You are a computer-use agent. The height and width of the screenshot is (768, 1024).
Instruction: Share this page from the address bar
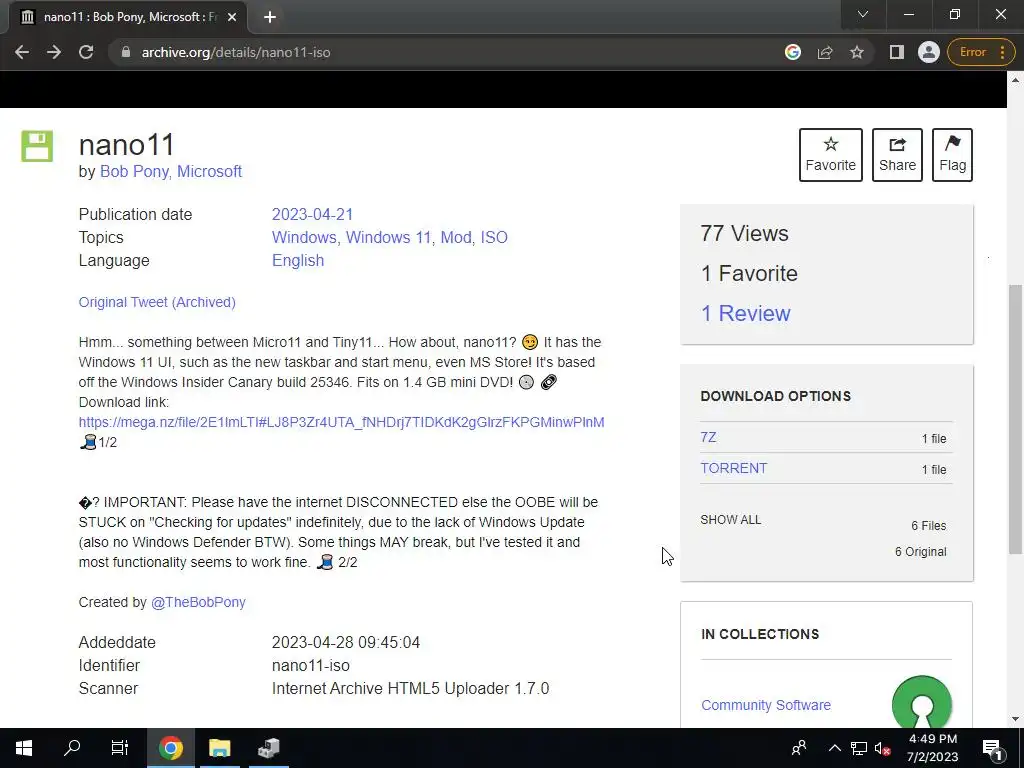click(x=825, y=52)
